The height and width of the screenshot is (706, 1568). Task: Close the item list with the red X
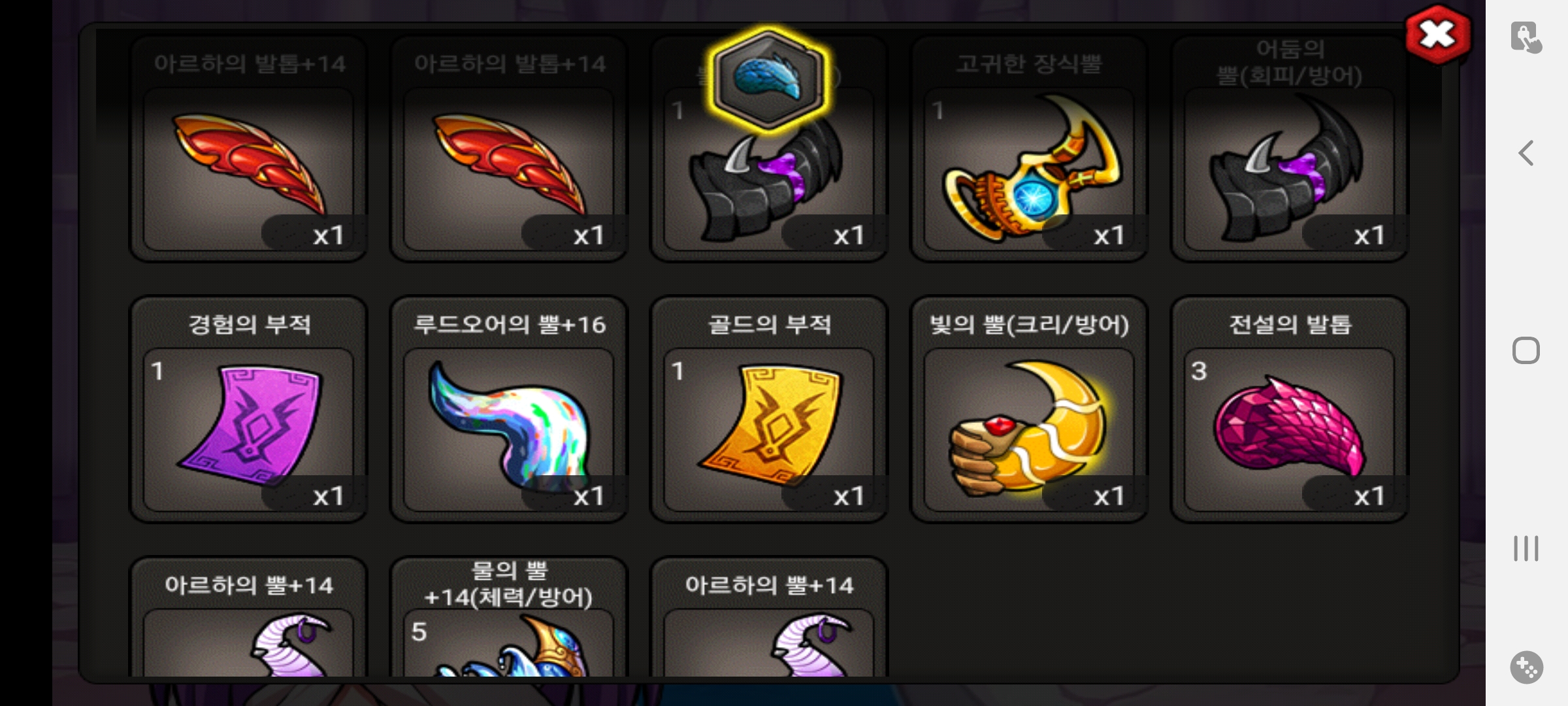tap(1438, 35)
